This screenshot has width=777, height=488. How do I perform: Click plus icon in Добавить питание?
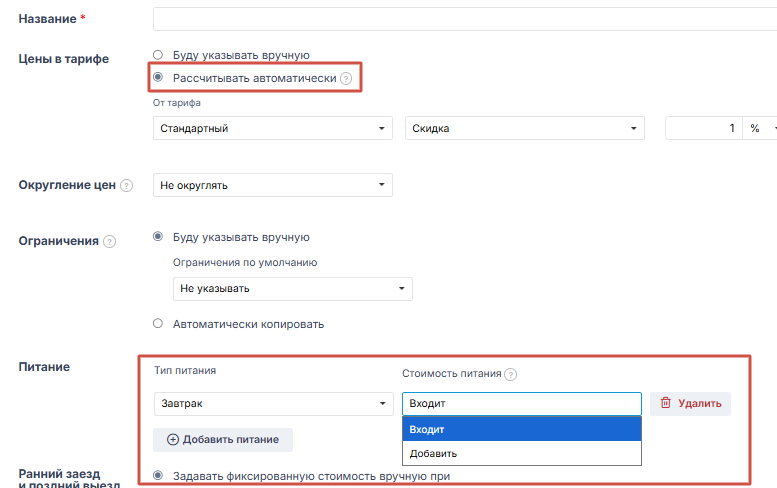tap(172, 440)
